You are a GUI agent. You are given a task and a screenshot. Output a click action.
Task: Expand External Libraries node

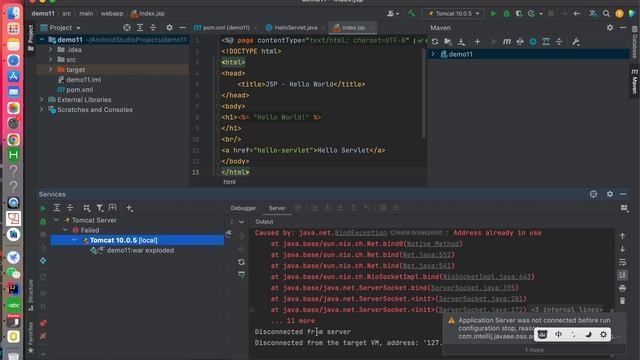[42, 100]
